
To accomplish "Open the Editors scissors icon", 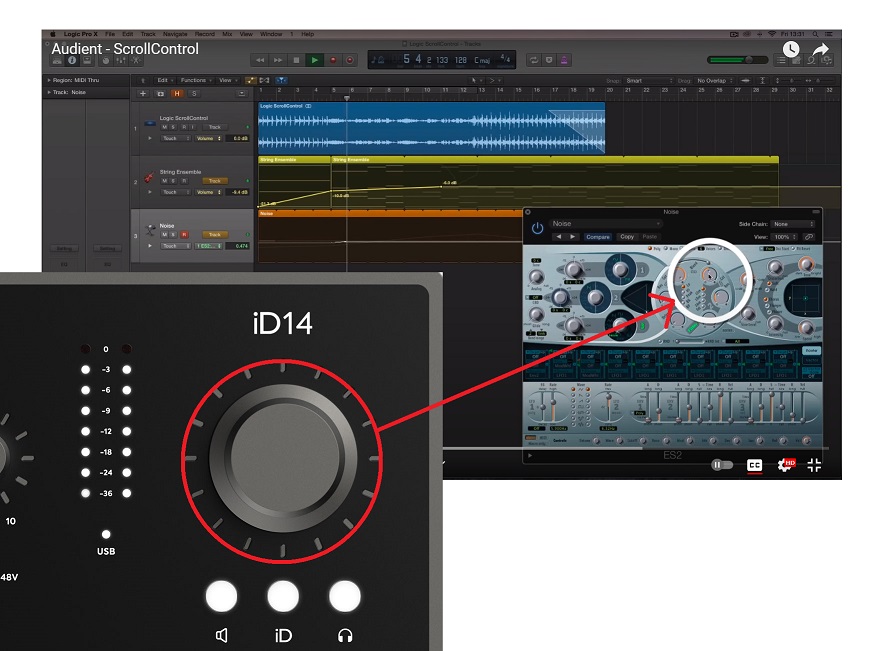I will coord(136,60).
